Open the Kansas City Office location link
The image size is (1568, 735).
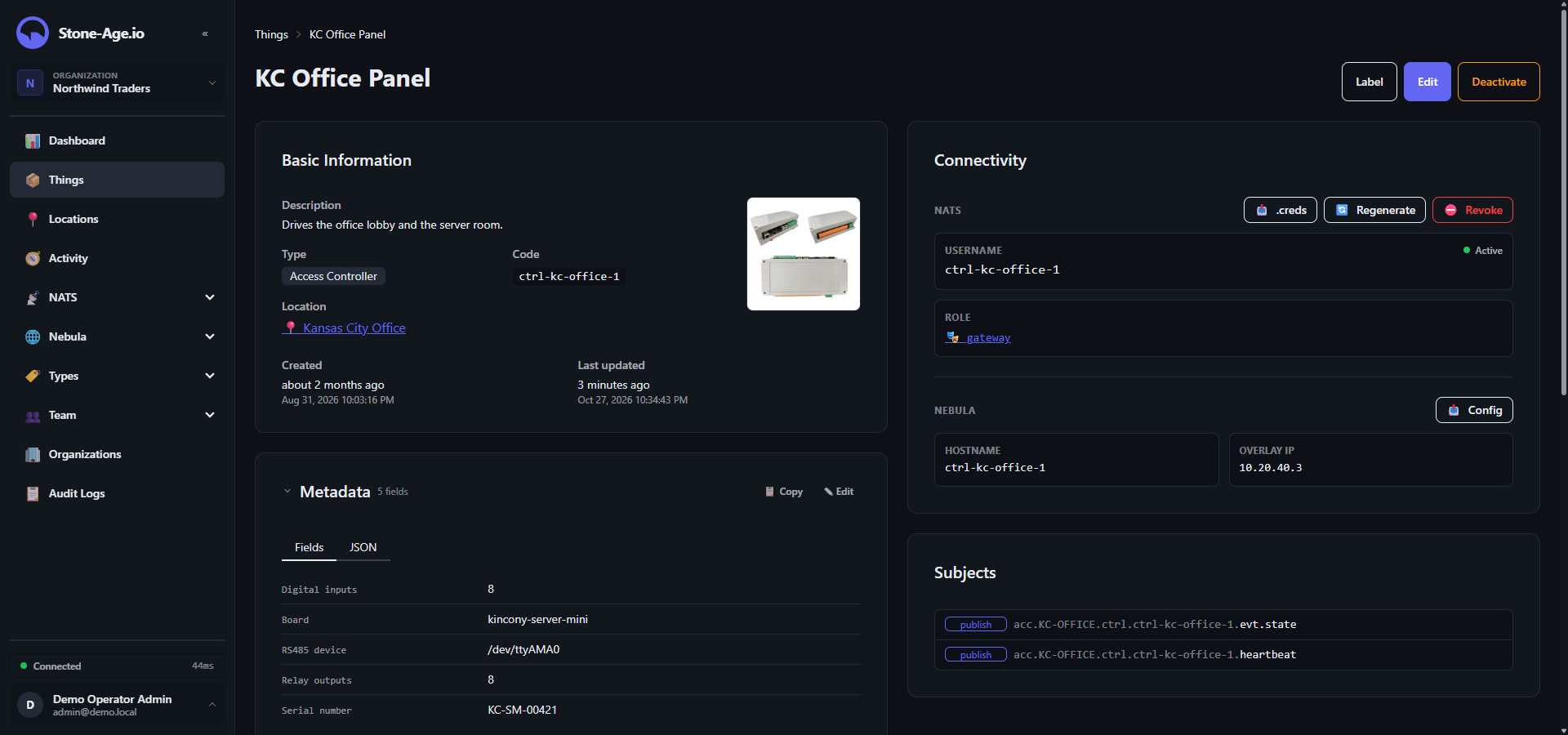(x=344, y=328)
